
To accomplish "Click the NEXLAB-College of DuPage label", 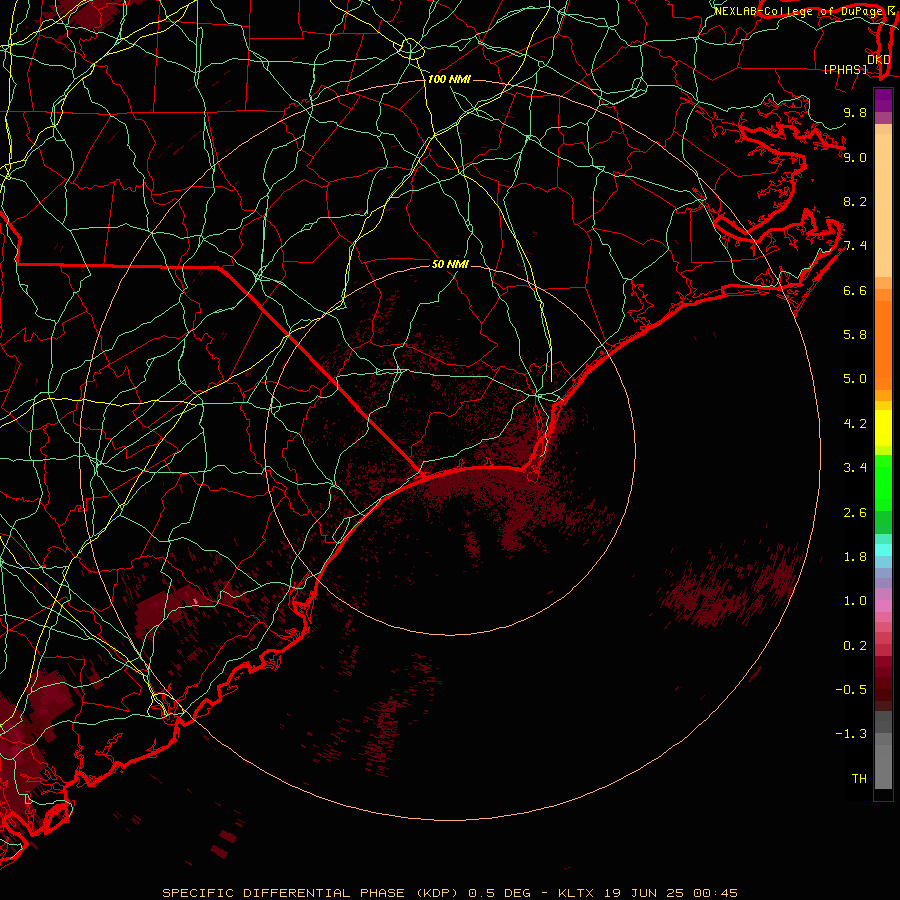I will [798, 11].
